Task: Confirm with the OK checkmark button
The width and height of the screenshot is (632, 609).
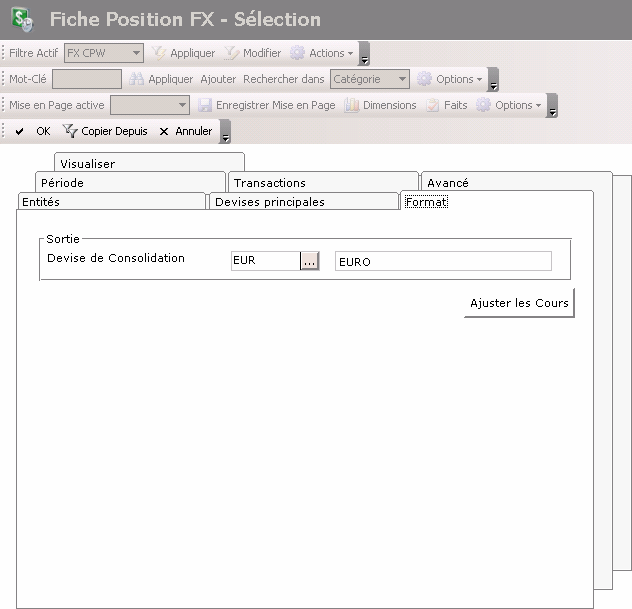Action: [x=32, y=131]
